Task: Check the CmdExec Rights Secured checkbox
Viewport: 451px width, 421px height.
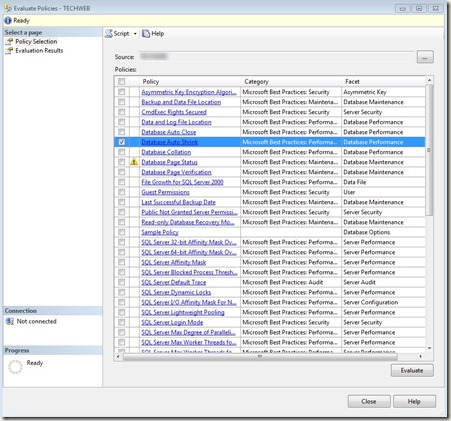Action: [x=122, y=112]
